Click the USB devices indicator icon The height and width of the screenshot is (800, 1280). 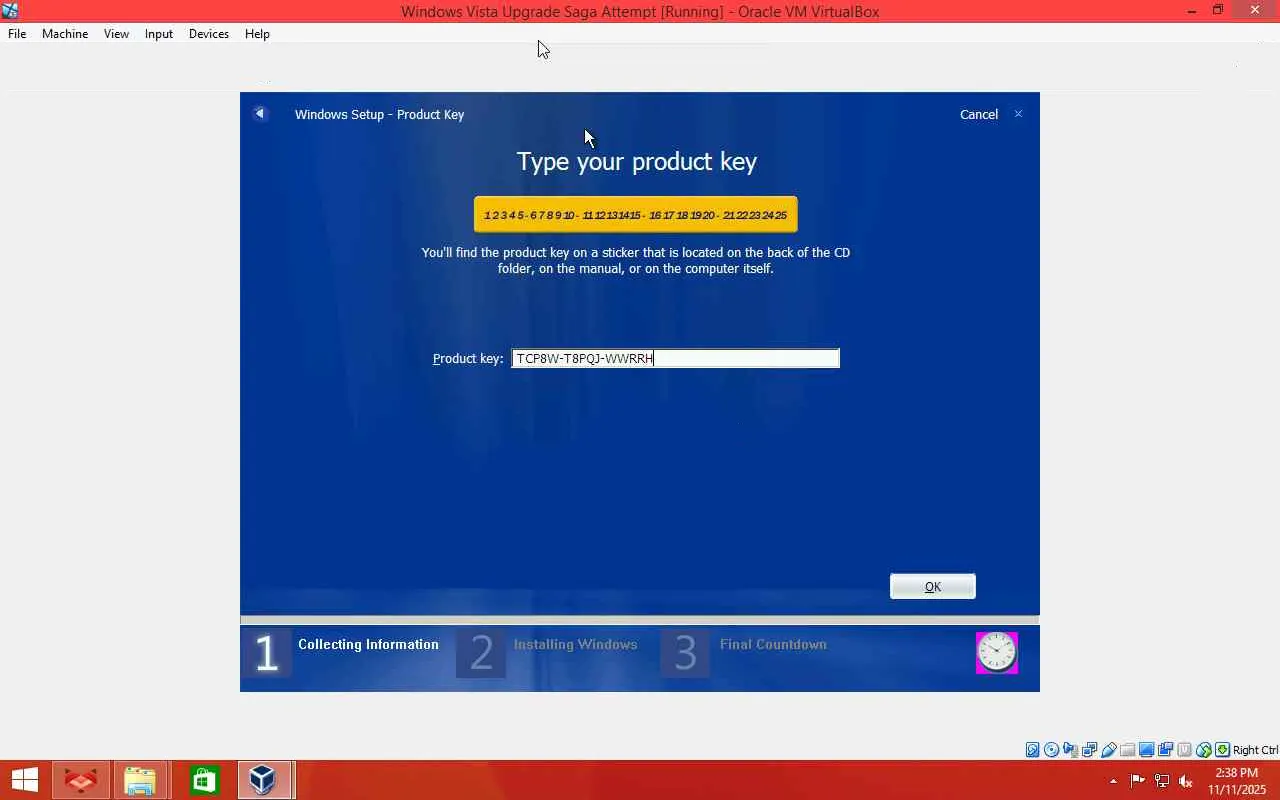point(1109,750)
